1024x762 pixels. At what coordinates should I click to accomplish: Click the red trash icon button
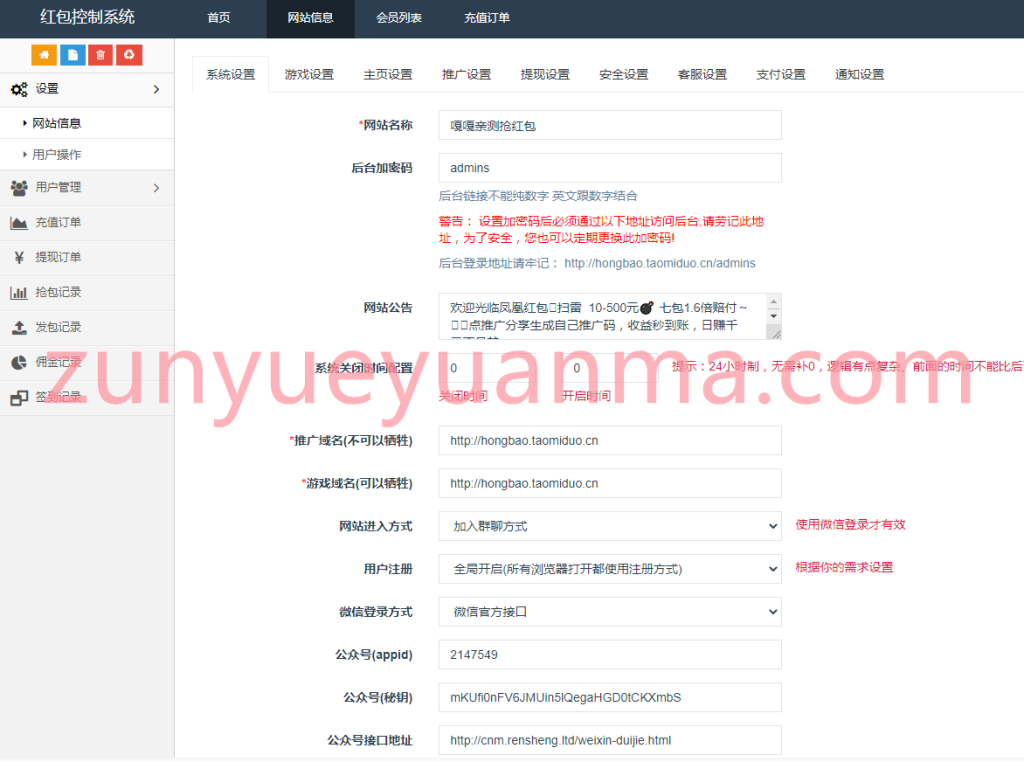(x=101, y=55)
